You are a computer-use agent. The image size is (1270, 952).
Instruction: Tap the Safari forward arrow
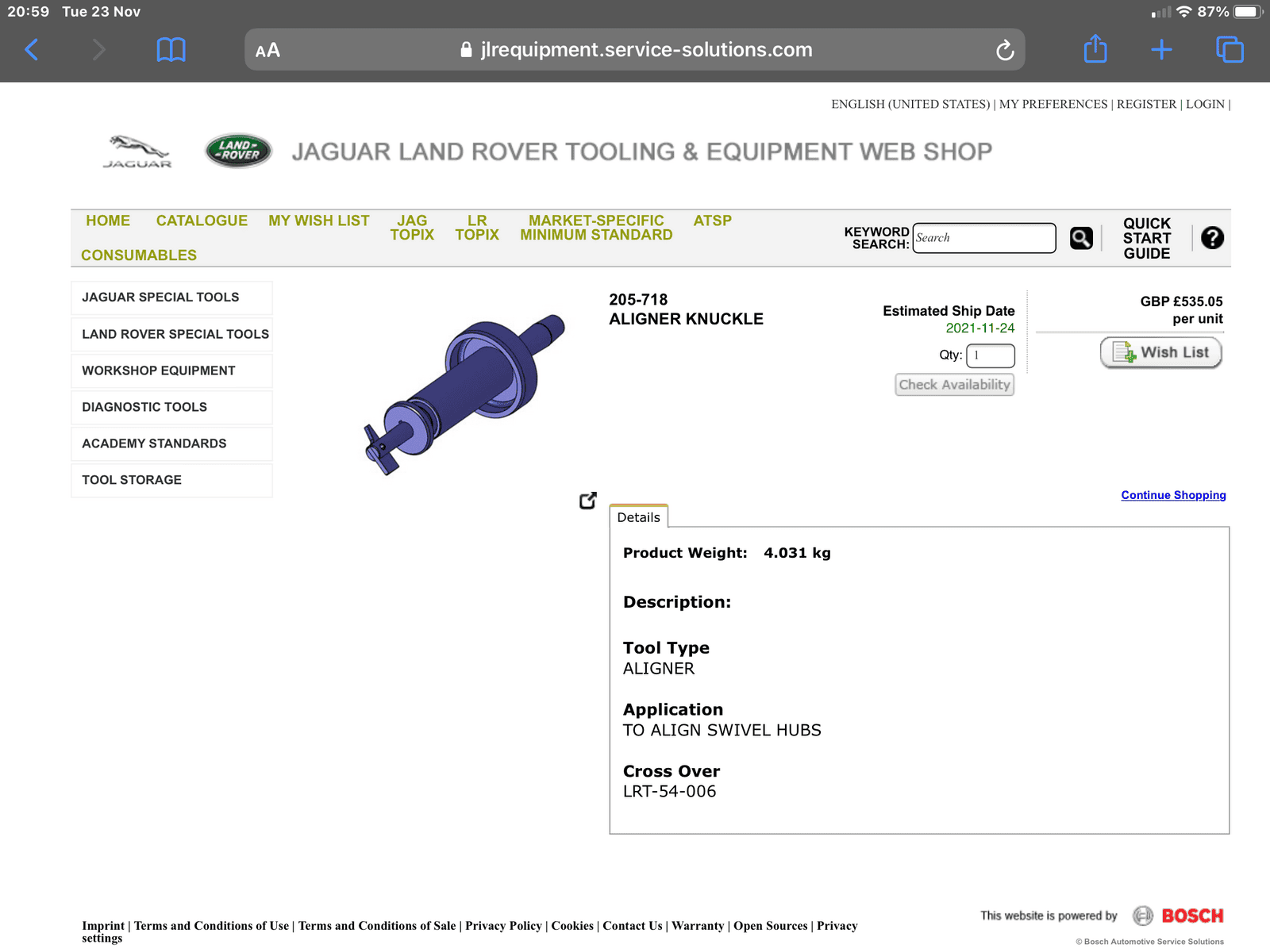[98, 50]
